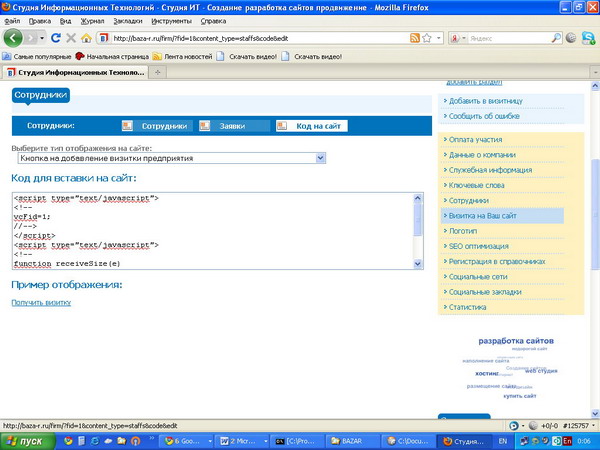
Task: Go back with the green Back arrow
Action: click(13, 38)
